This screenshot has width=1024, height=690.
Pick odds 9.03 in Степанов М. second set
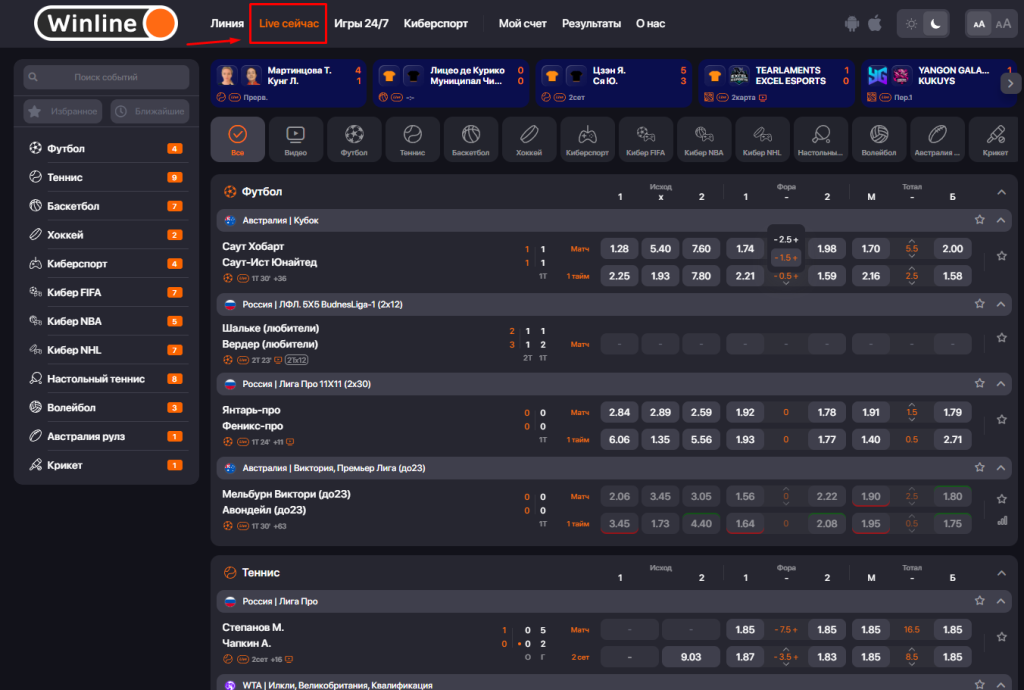click(691, 657)
